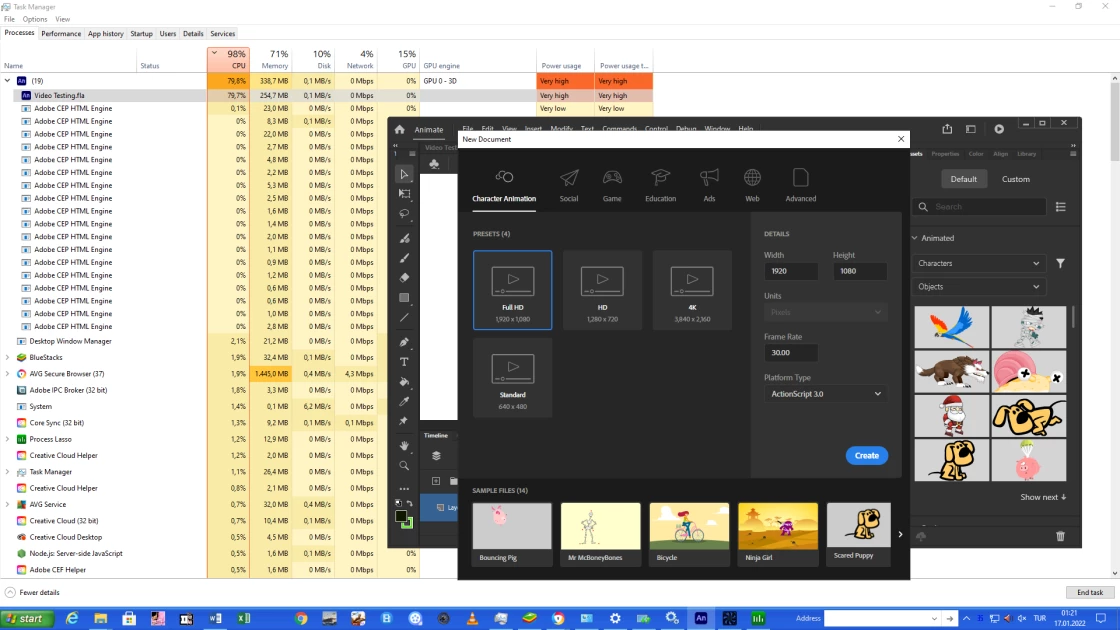Open the workspace switcher icon in Animate
This screenshot has height=630, width=1120.
(971, 129)
